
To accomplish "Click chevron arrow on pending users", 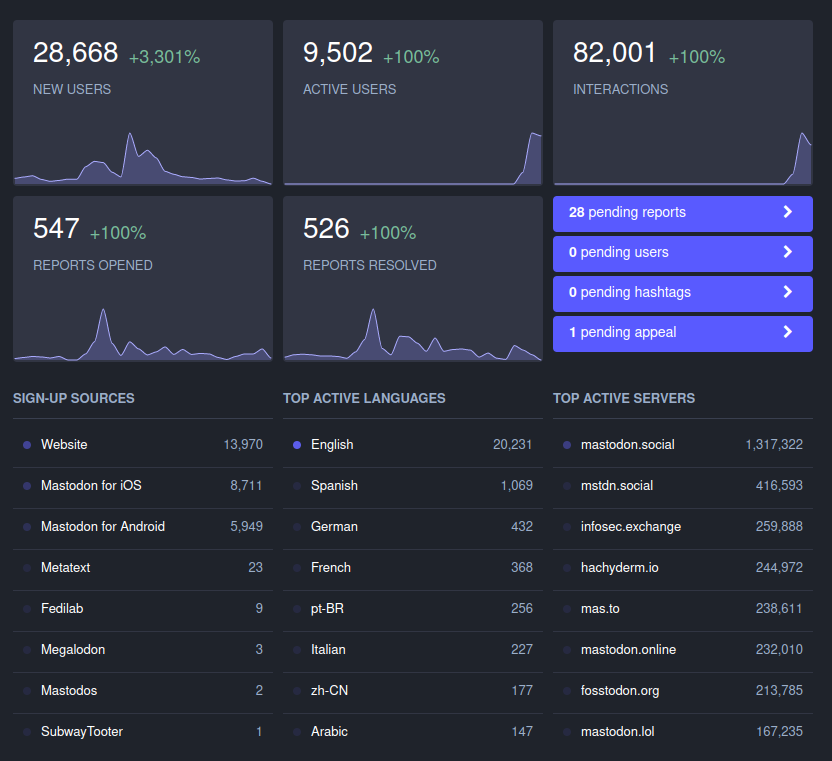I will [x=787, y=252].
